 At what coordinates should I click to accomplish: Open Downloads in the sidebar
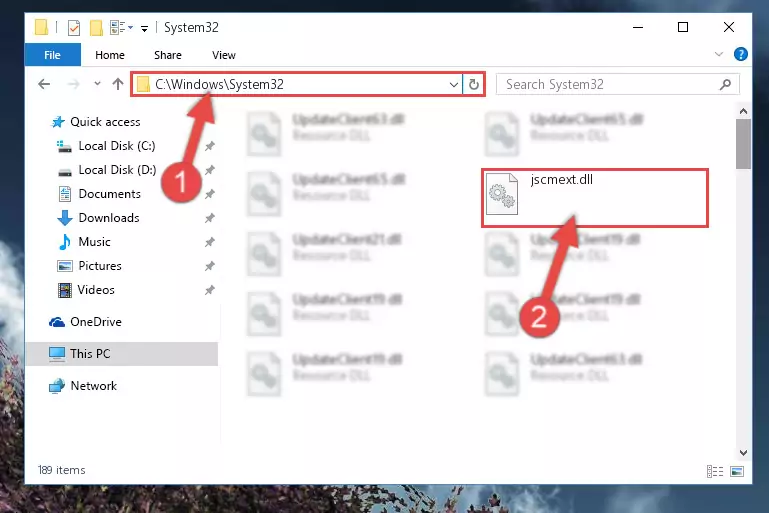tap(99, 218)
